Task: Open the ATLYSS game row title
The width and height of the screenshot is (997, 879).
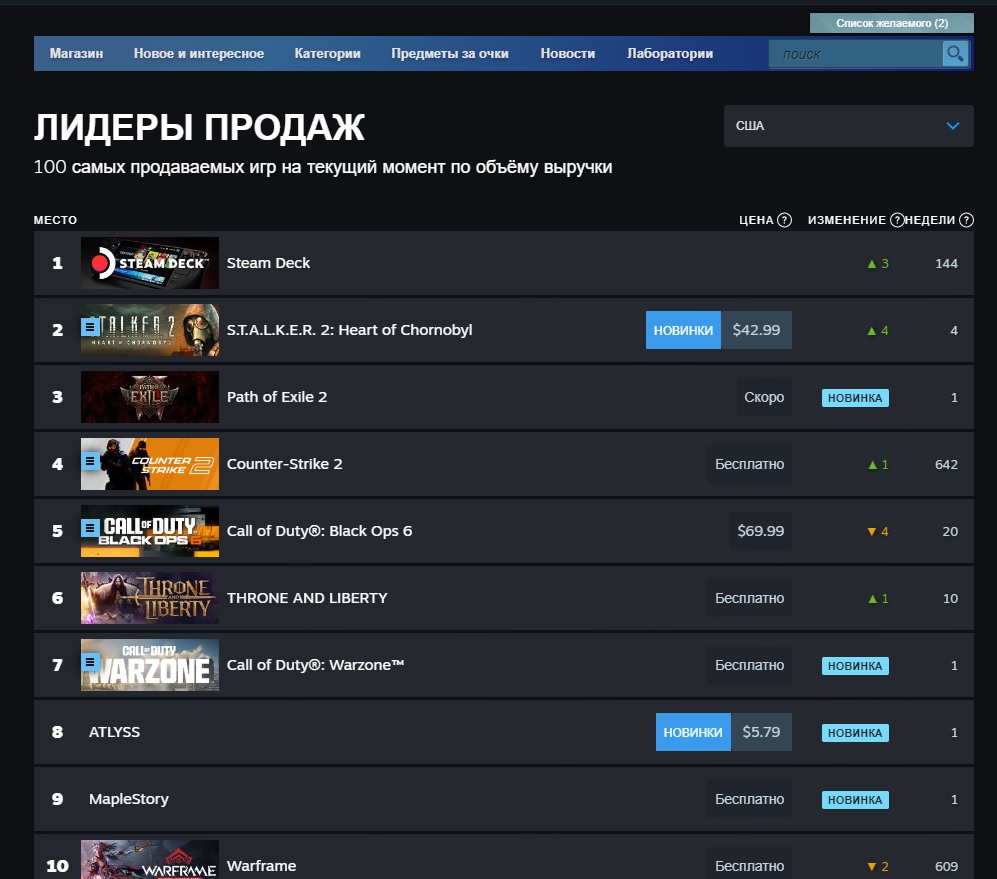Action: [114, 732]
